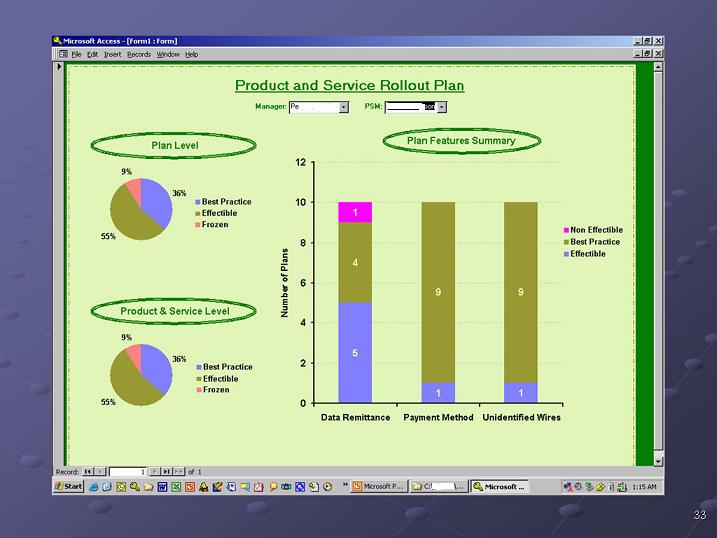This screenshot has height=538, width=717.
Task: Click the Windows Start button
Action: pyautogui.click(x=68, y=487)
